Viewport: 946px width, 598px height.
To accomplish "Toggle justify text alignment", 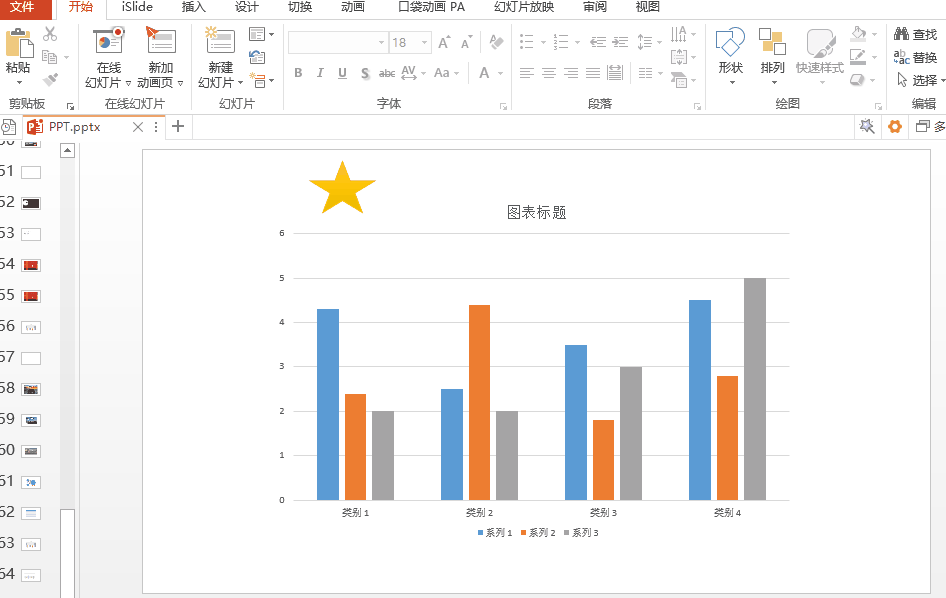I will click(593, 74).
